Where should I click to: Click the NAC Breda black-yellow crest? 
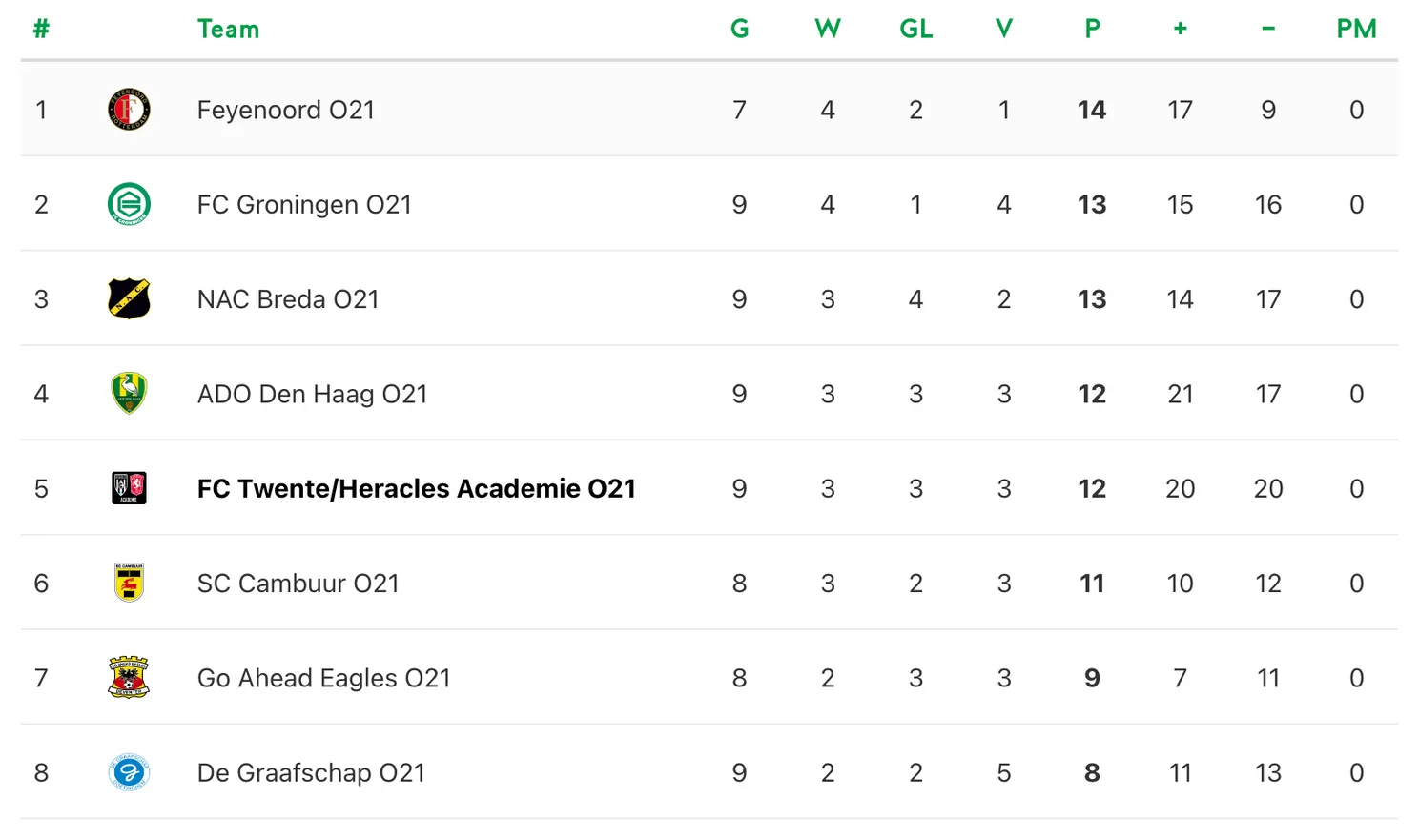pyautogui.click(x=129, y=298)
